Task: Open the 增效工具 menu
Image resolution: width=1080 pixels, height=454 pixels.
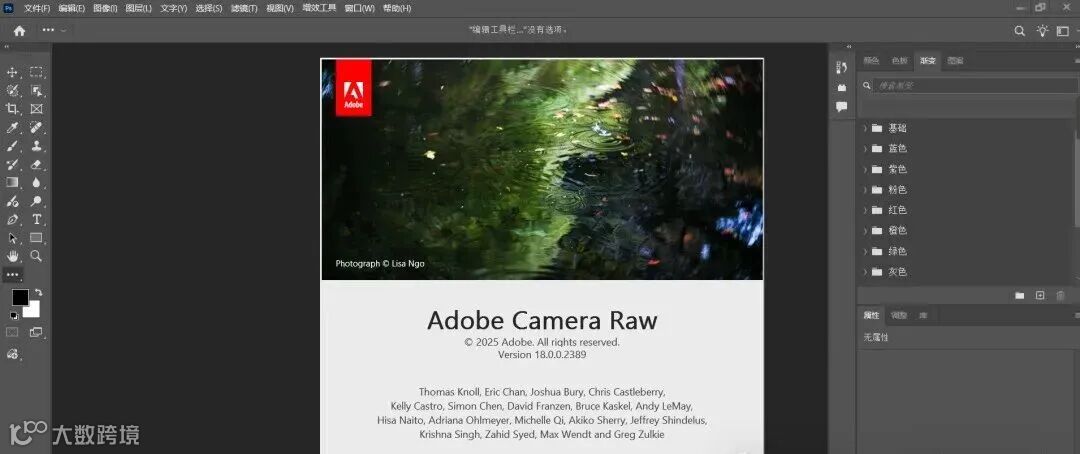Action: (320, 8)
